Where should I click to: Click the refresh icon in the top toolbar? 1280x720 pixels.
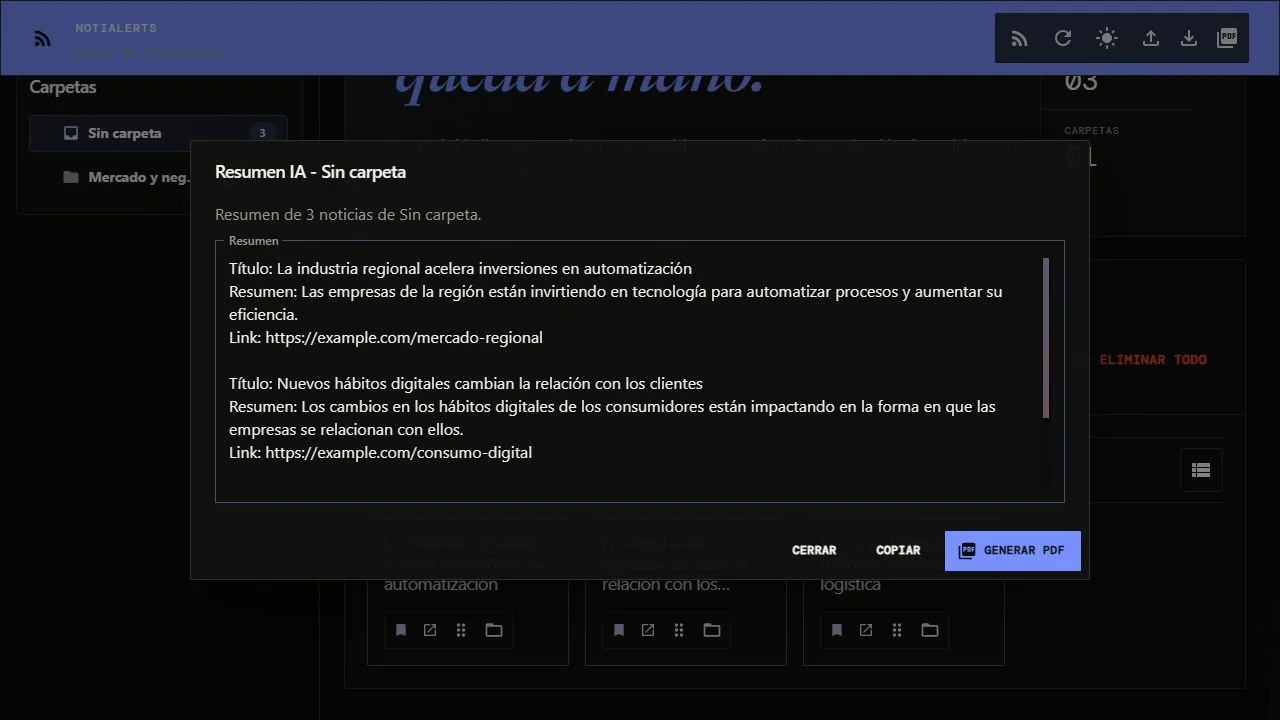[1063, 38]
